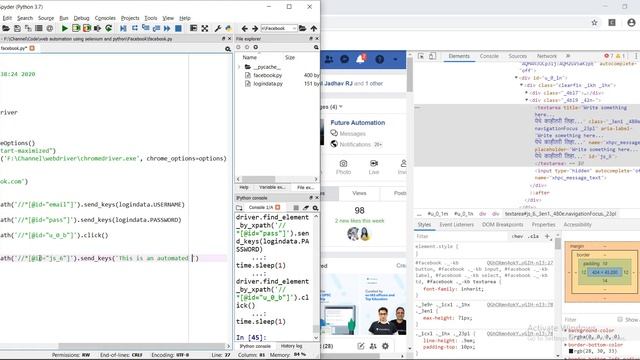The height and width of the screenshot is (360, 640).
Task: Go forward in working directory history
Action: click(255, 28)
